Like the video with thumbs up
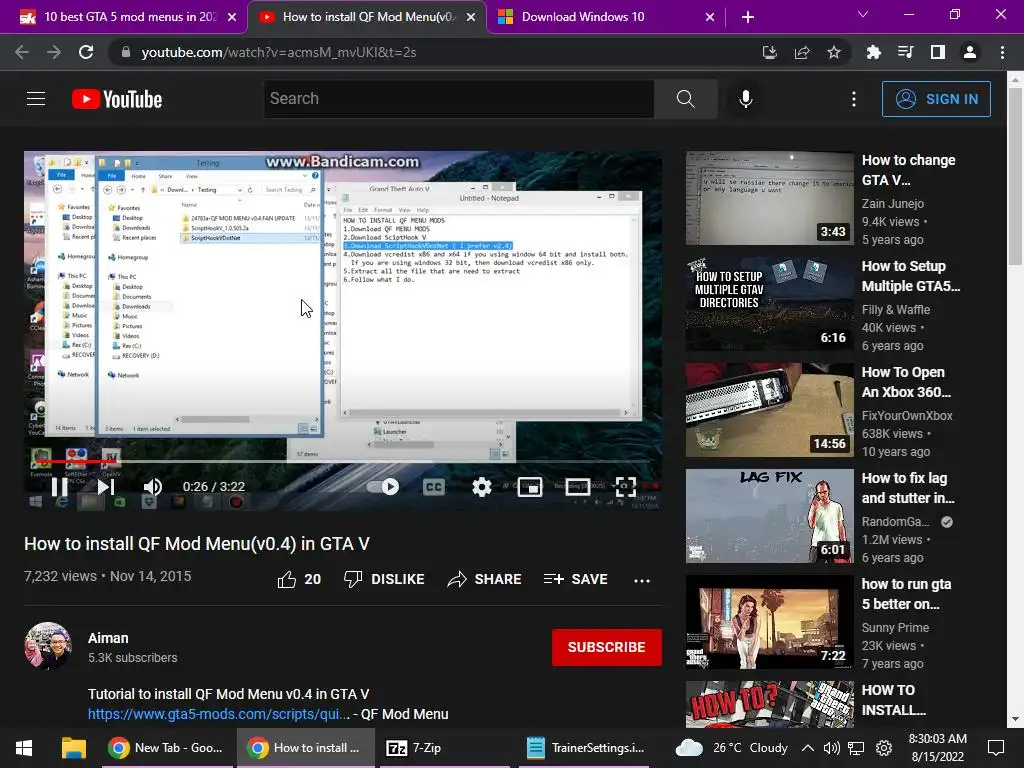The height and width of the screenshot is (768, 1024). click(299, 579)
